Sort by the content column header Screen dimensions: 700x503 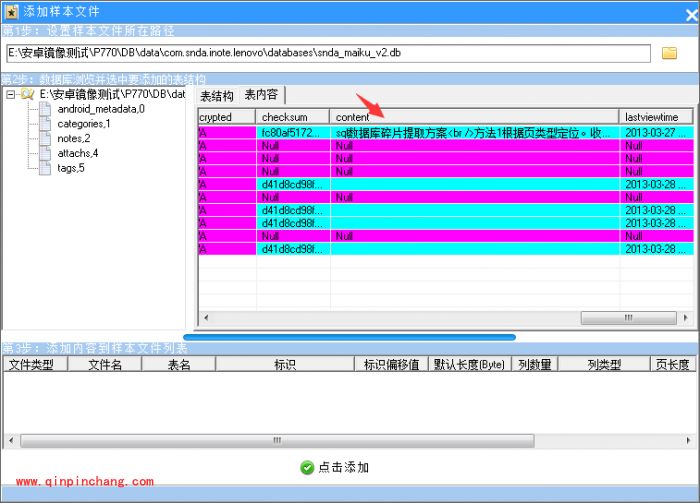474,117
